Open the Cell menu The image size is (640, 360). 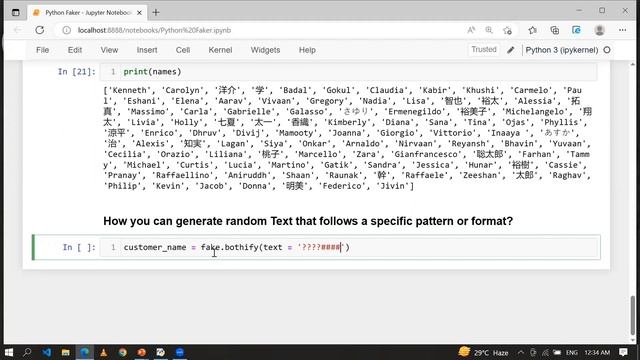point(183,50)
